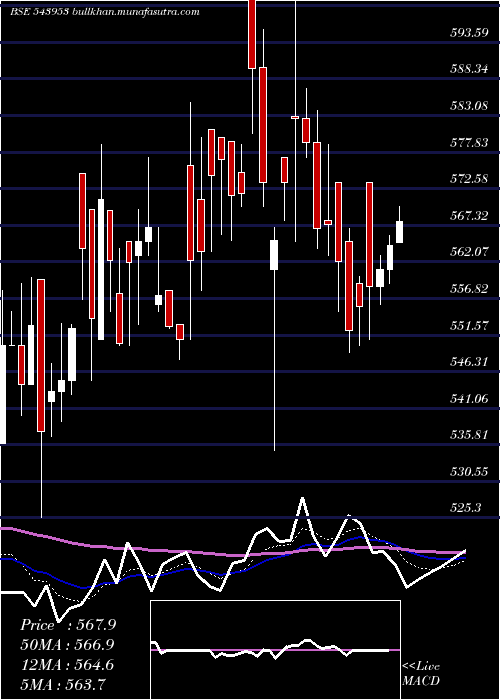Click the Price : 567.9 readout
The height and width of the screenshot is (700, 500).
(68, 625)
